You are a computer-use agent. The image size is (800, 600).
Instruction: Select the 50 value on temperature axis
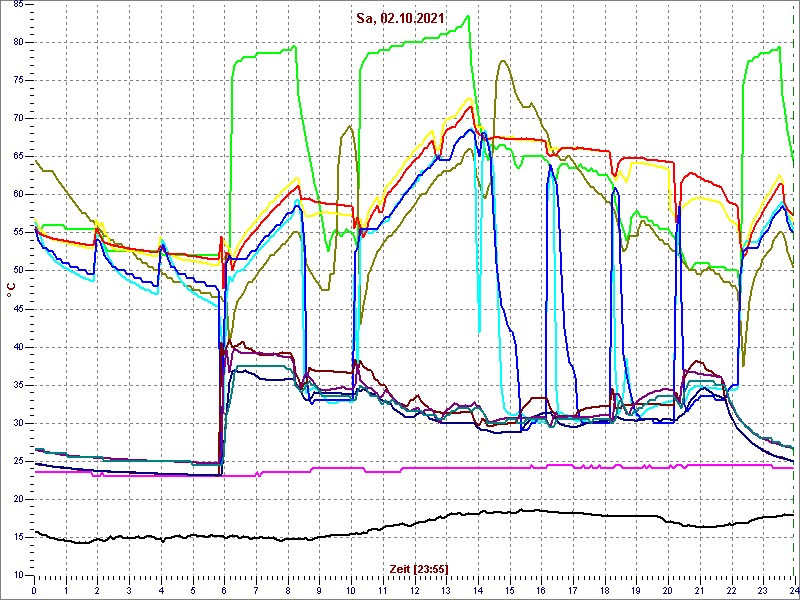pyautogui.click(x=17, y=271)
